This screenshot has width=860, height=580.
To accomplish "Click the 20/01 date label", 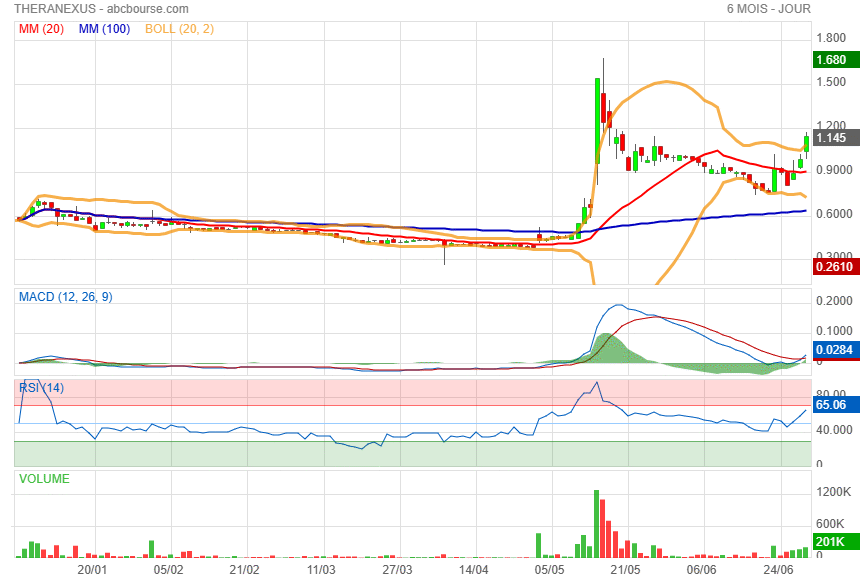I will [x=92, y=570].
